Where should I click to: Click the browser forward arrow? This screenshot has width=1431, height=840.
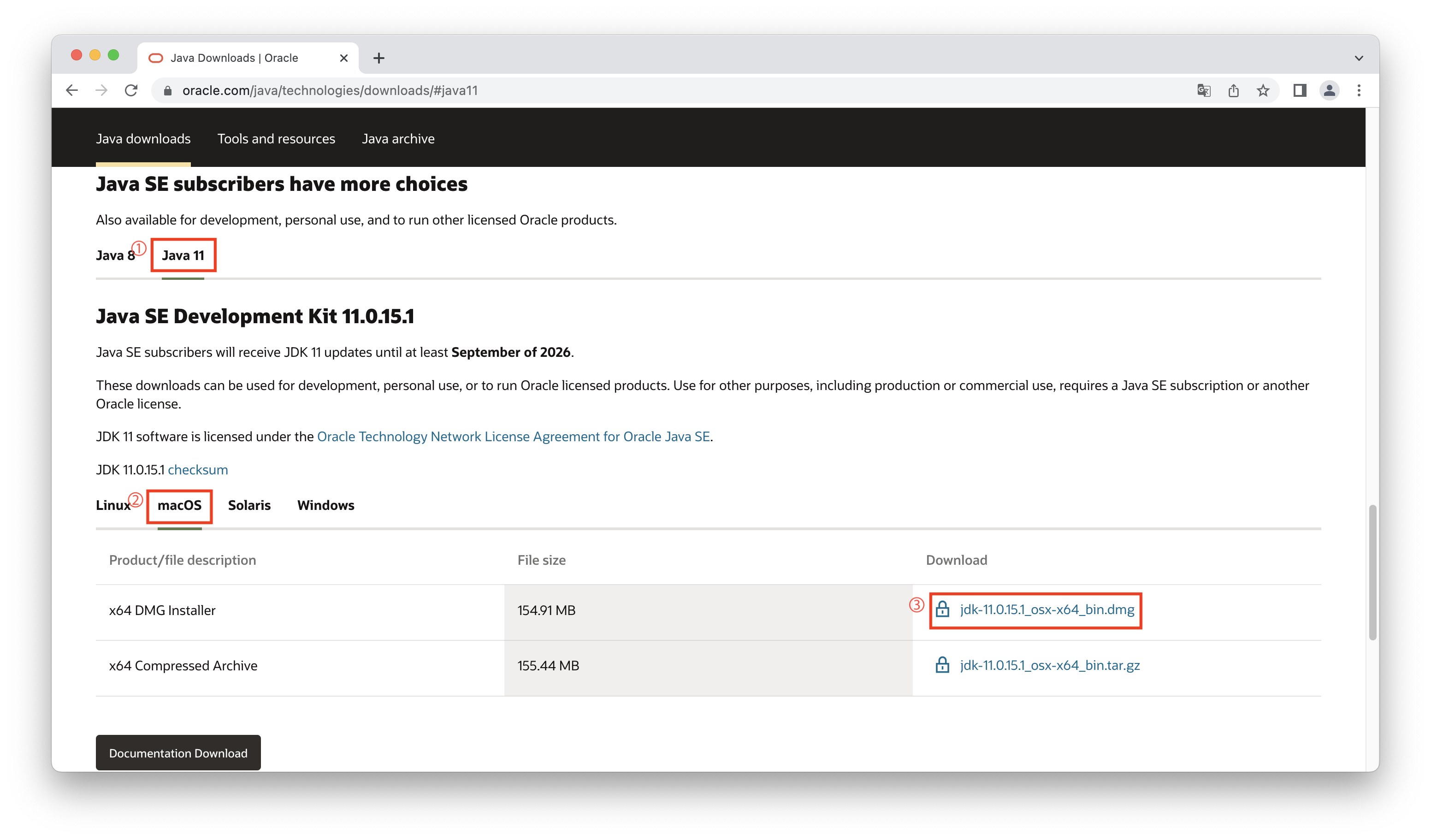pyautogui.click(x=101, y=90)
